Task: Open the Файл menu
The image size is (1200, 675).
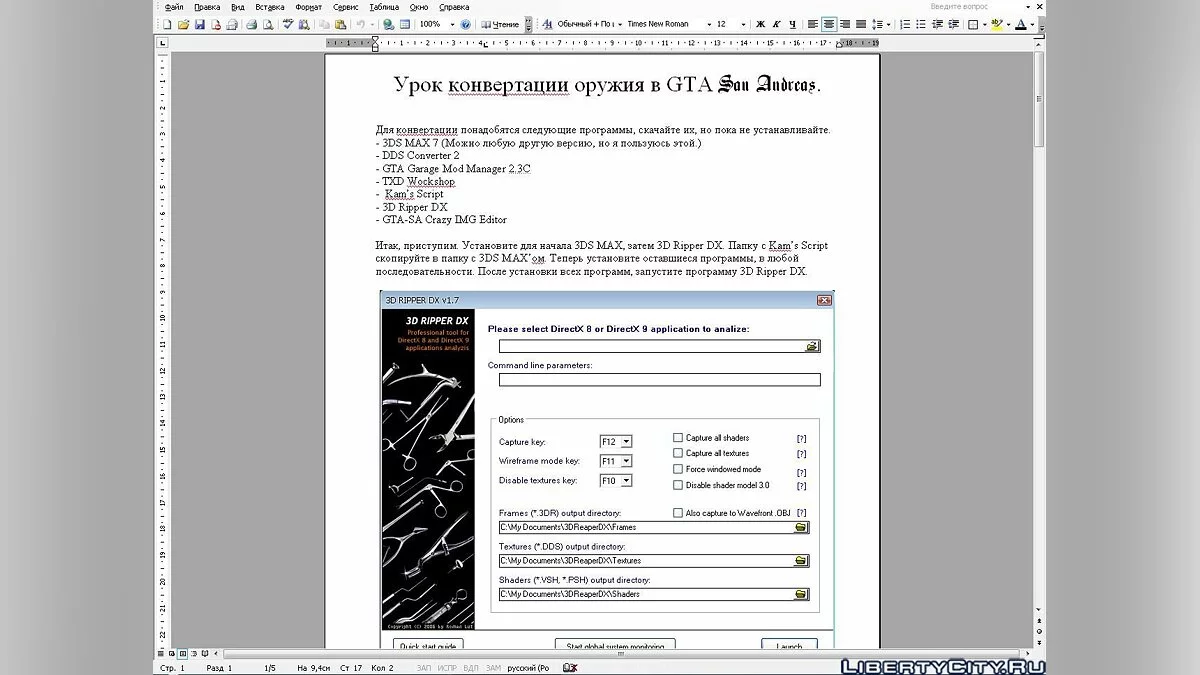Action: point(174,7)
